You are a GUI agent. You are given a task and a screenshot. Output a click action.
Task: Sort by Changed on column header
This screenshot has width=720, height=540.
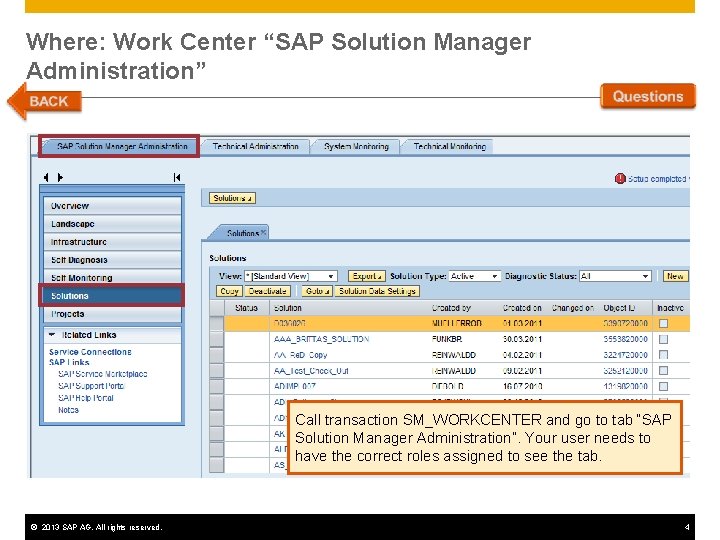tap(573, 308)
